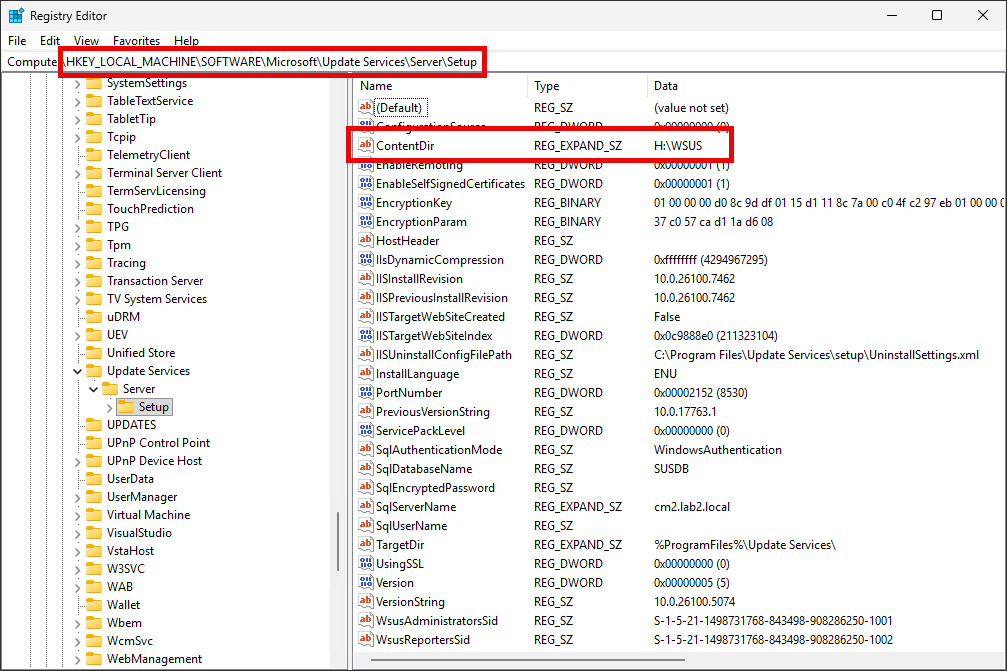This screenshot has width=1007, height=671.
Task: Select the Wallet key in the tree
Action: (122, 604)
